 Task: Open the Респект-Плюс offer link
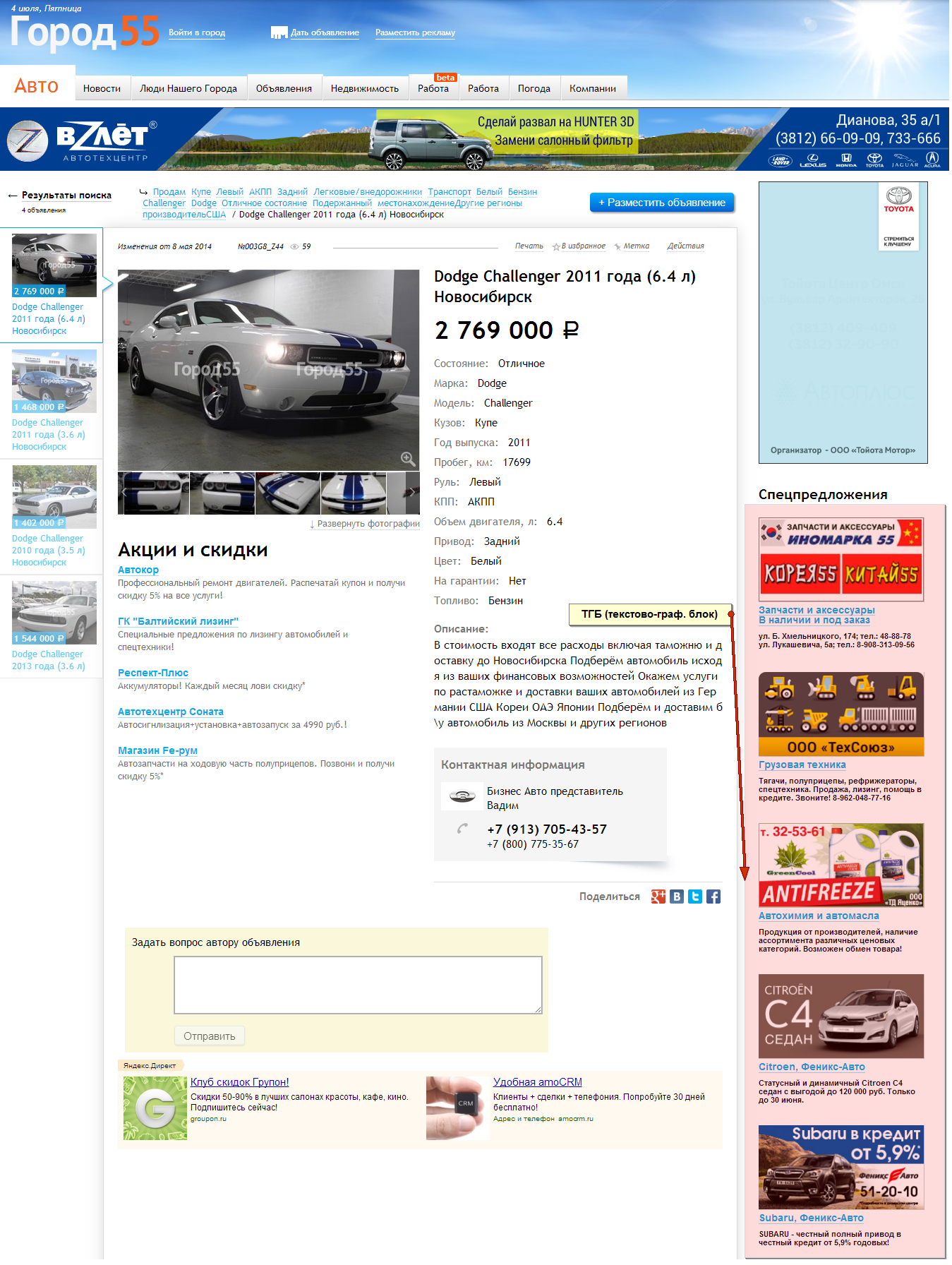click(x=153, y=673)
